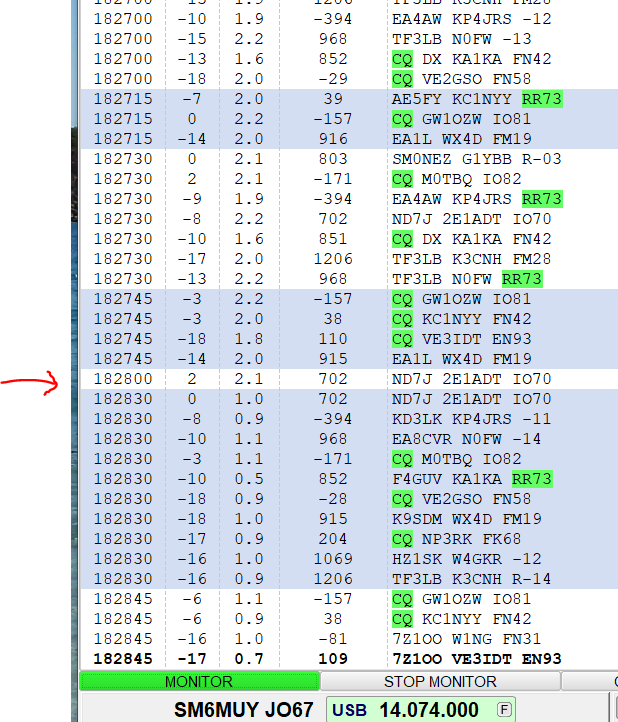
Task: Click the SM6MUY JO67 callsign label
Action: point(244,709)
